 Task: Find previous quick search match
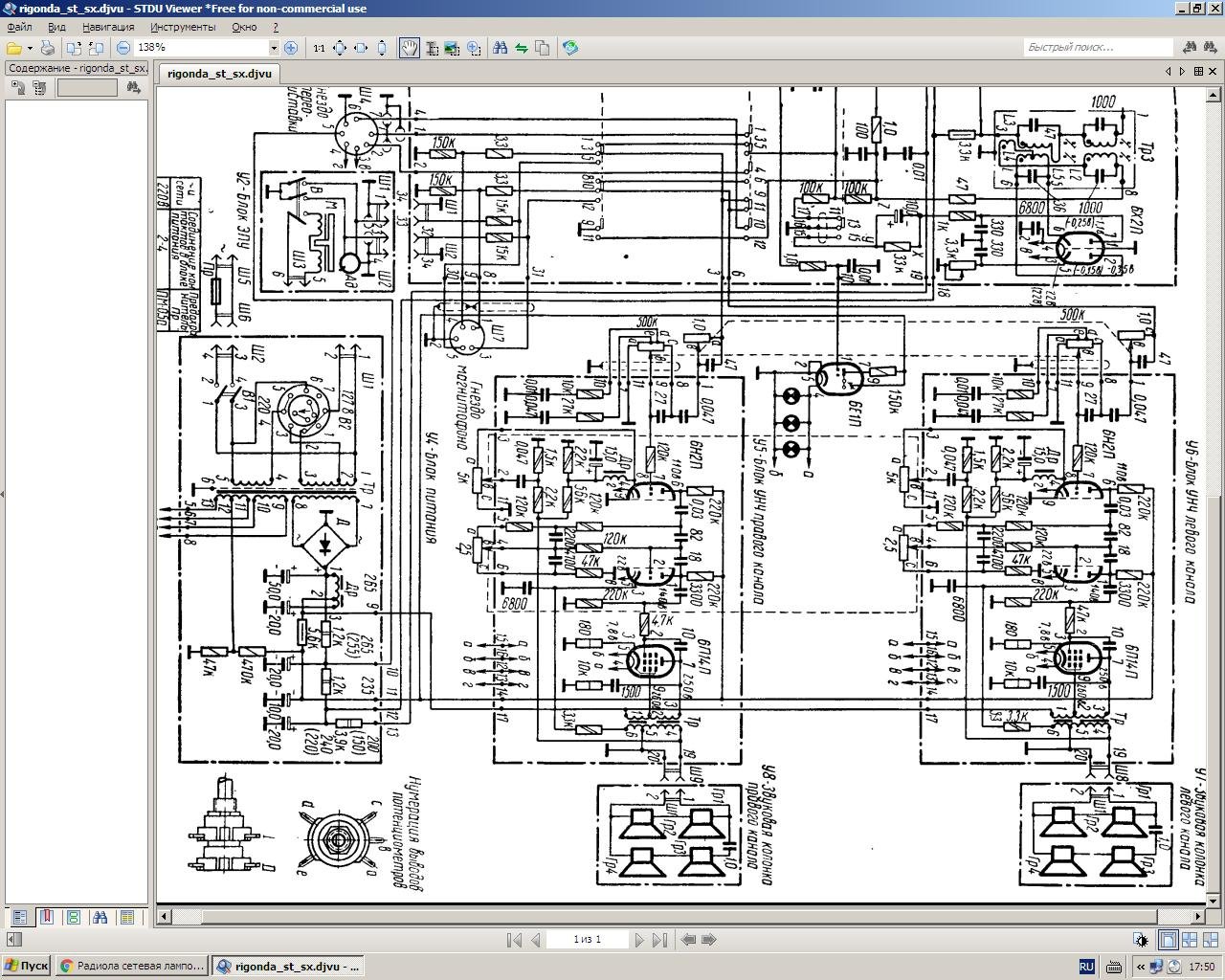1191,47
